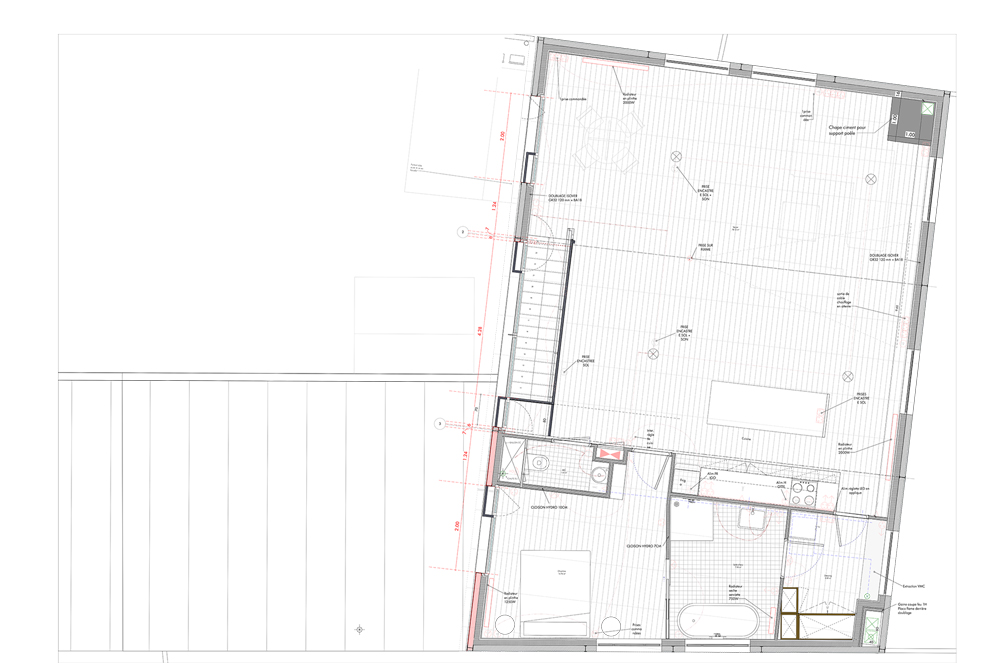
Task: Click the green crossed flue box by the stove pad
Action: (x=927, y=109)
